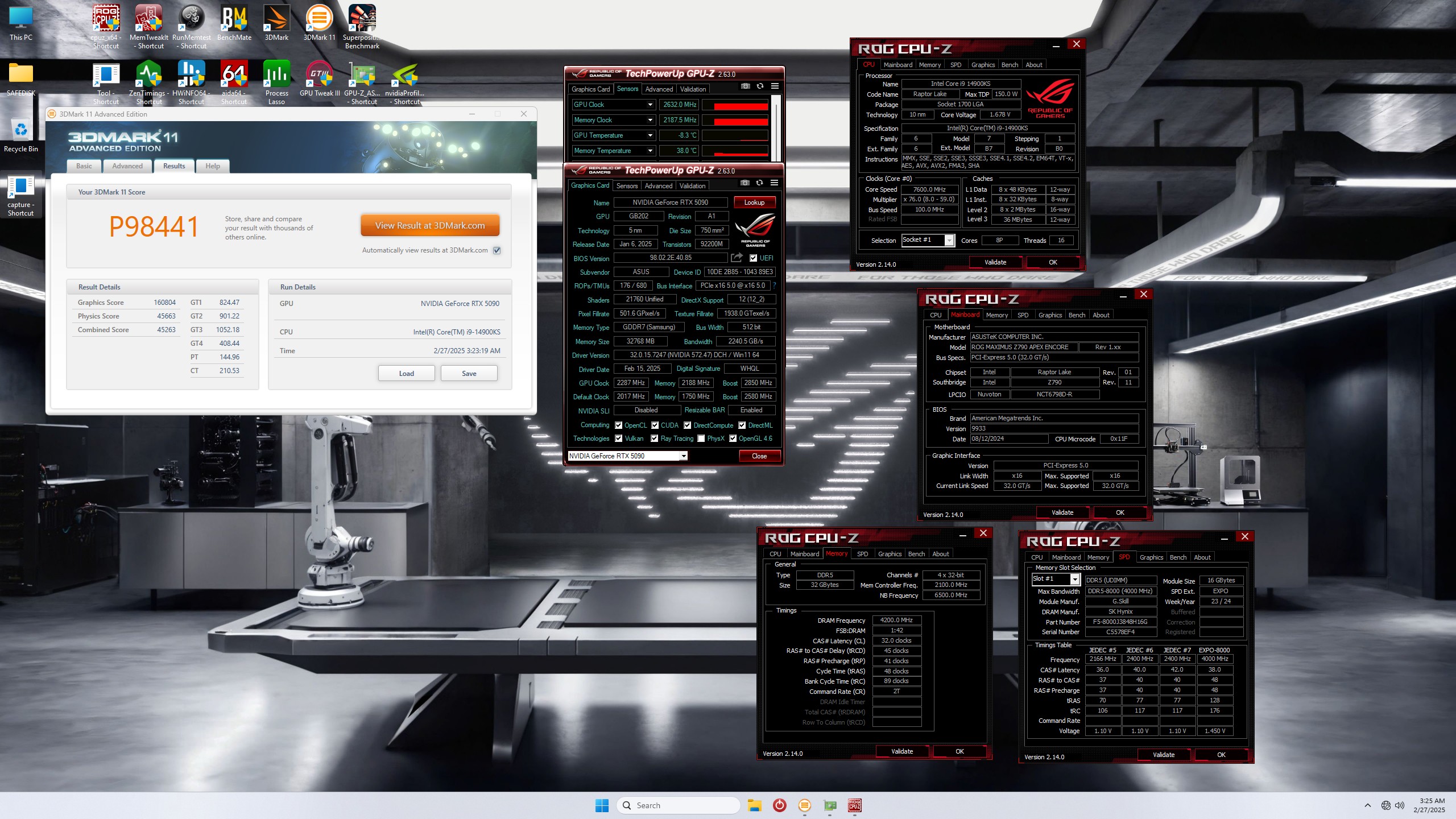This screenshot has height=819, width=1456.
Task: Open the Socket #1 selection dropdown in CPU-Z
Action: click(x=928, y=240)
